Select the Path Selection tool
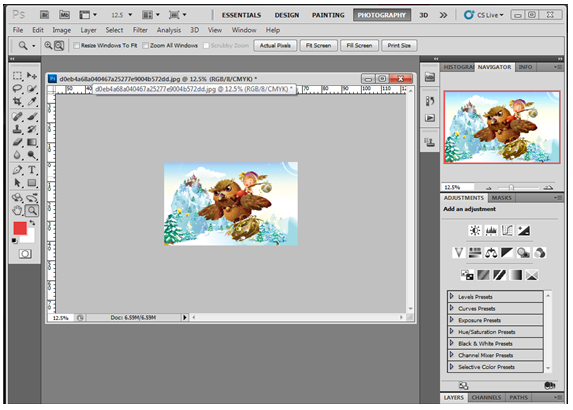This screenshot has height=410, width=573. click(x=17, y=183)
